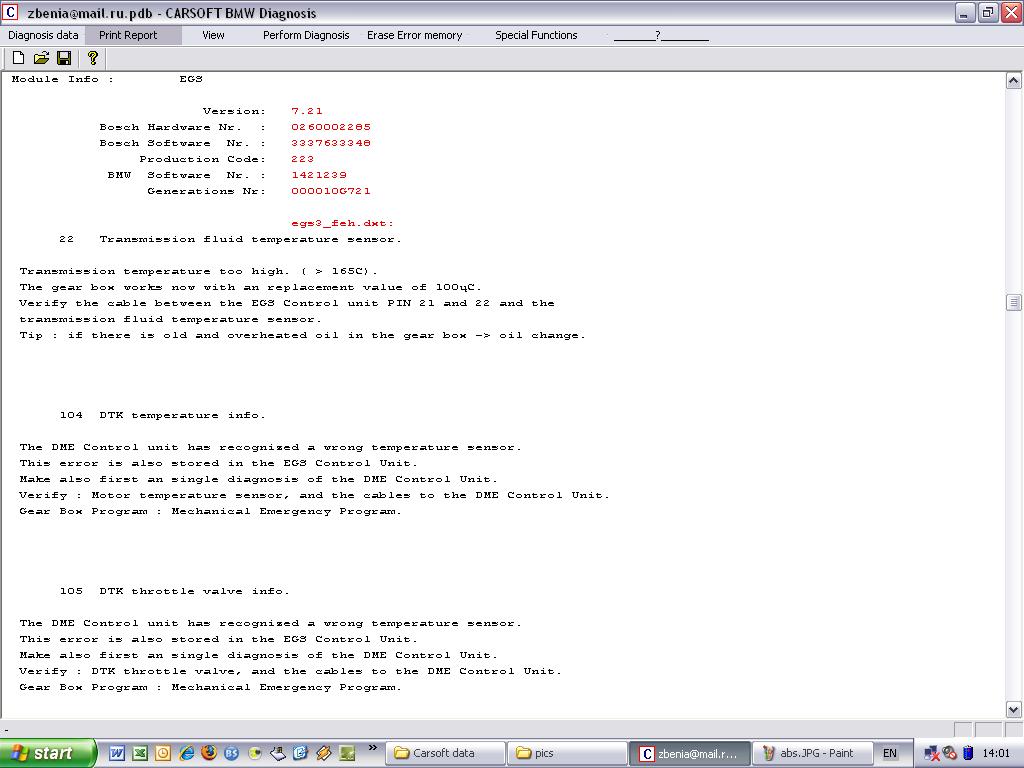
Task: Click the 14:01 system clock
Action: coord(996,753)
